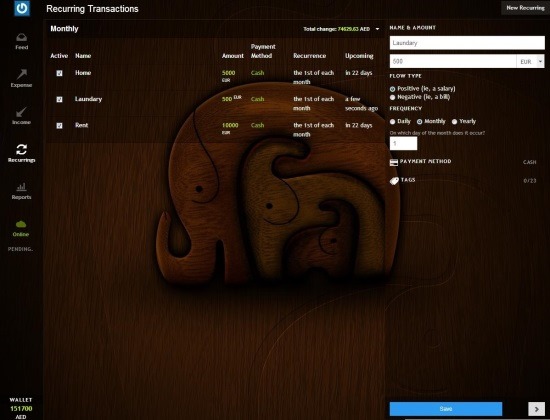Click the 5000 EUR amount
The width and height of the screenshot is (550, 420).
(x=228, y=76)
